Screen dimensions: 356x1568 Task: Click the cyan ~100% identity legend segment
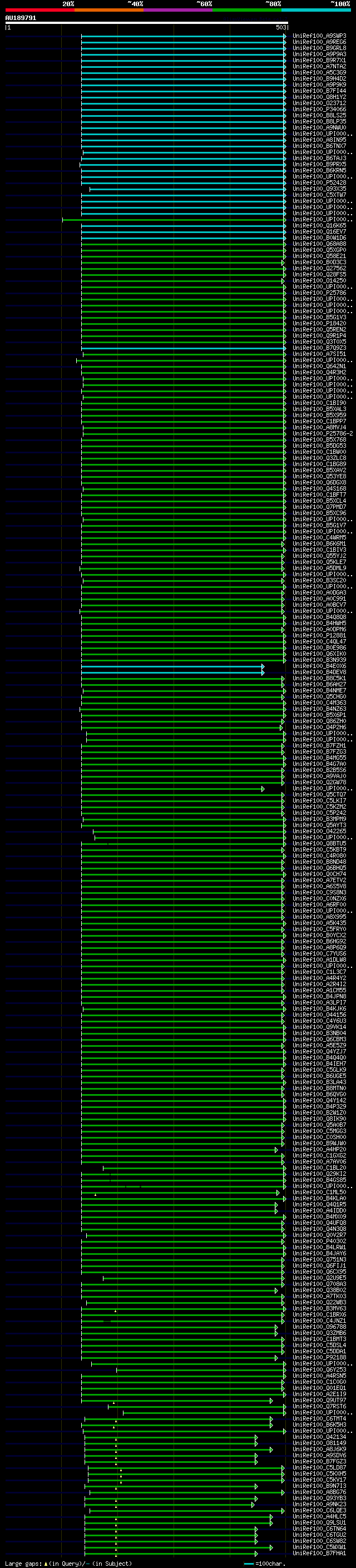(316, 10)
